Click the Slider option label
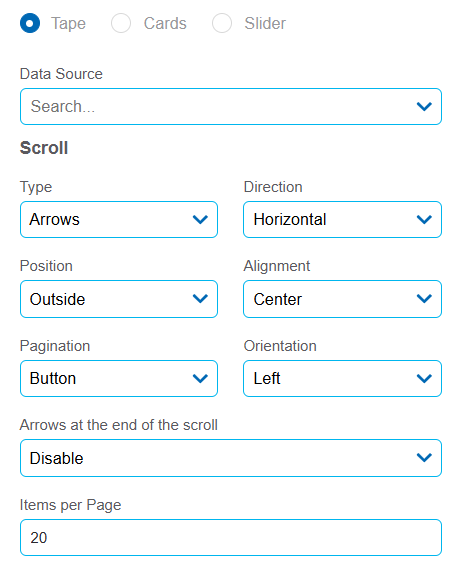The height and width of the screenshot is (579, 457). [265, 24]
